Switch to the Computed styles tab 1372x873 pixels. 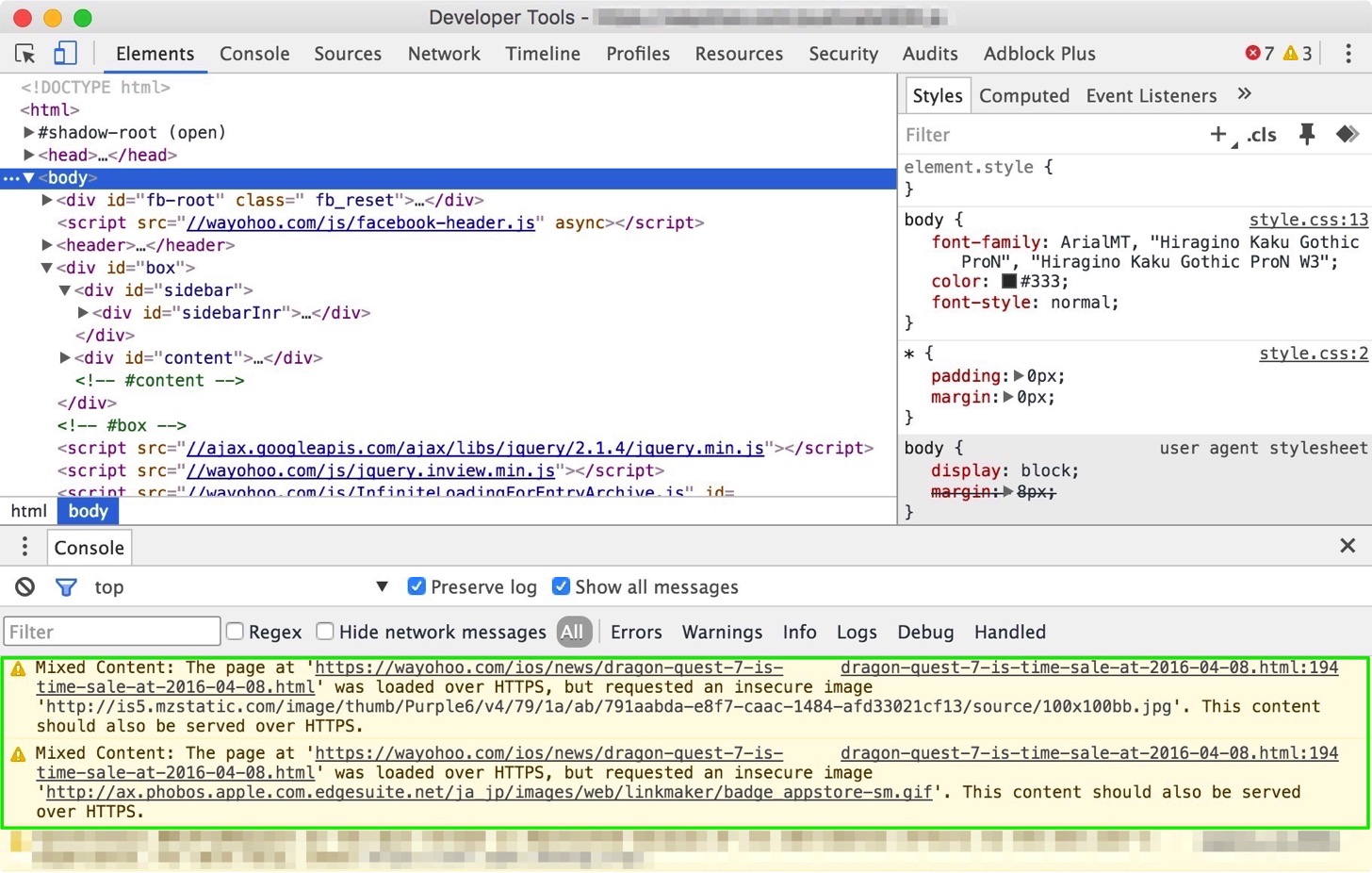[x=1024, y=95]
